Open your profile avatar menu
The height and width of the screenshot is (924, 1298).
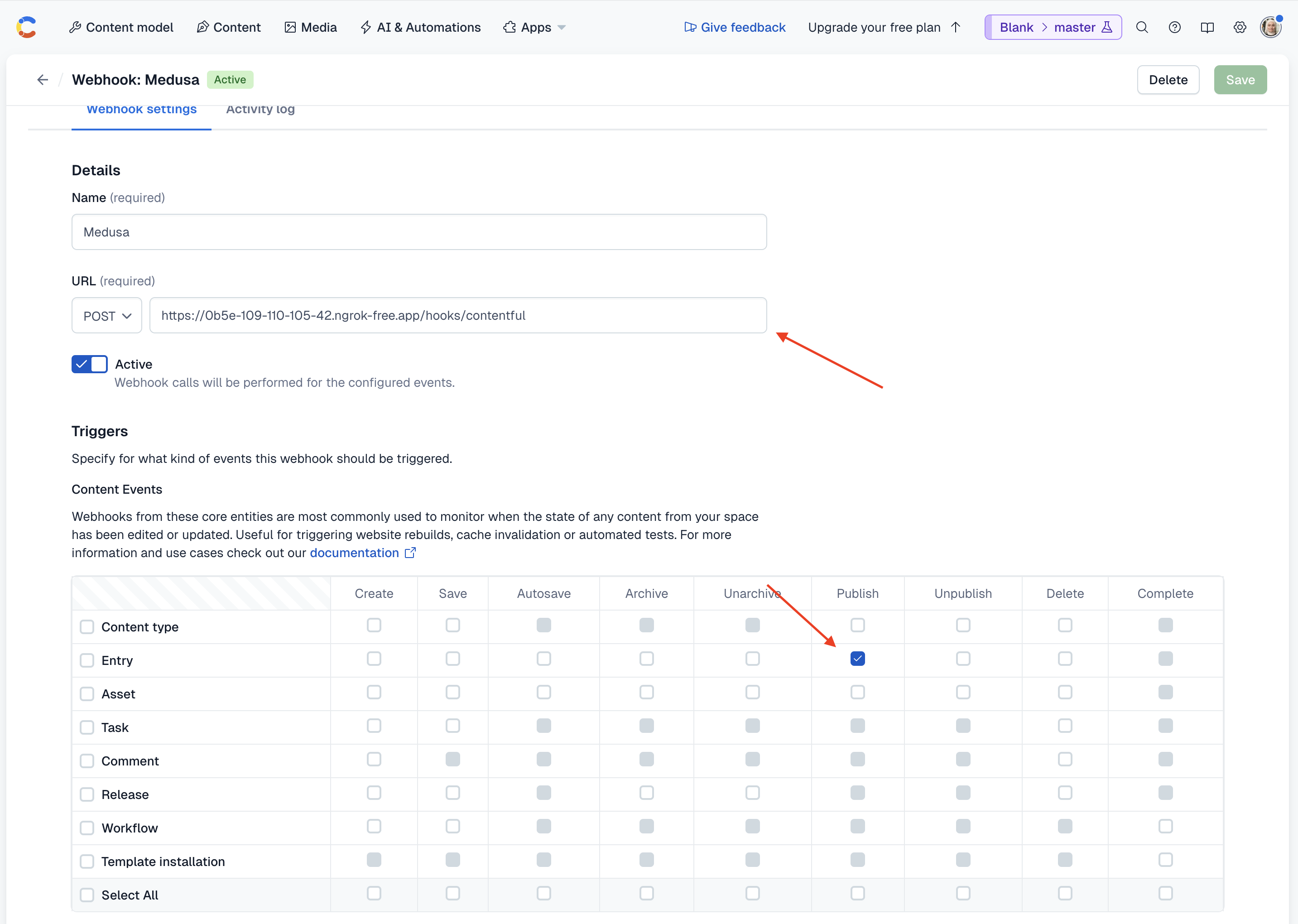coord(1271,27)
